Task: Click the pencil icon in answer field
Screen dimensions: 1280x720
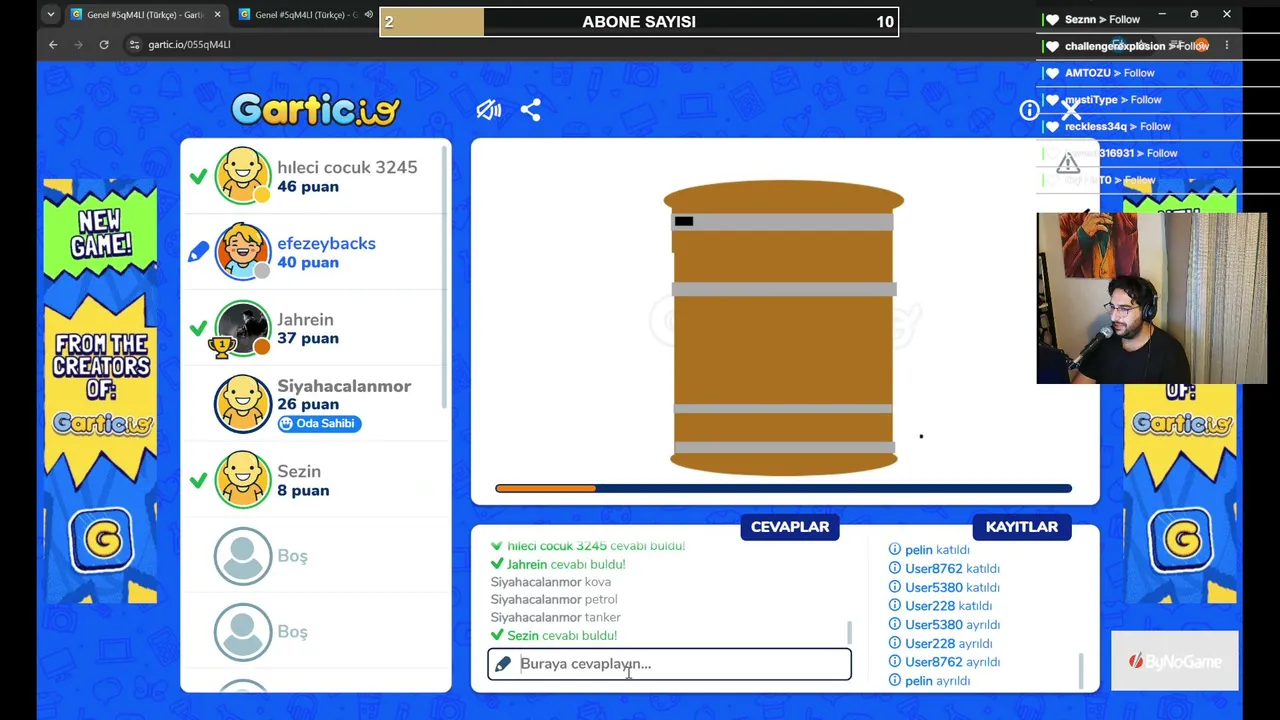Action: point(503,664)
